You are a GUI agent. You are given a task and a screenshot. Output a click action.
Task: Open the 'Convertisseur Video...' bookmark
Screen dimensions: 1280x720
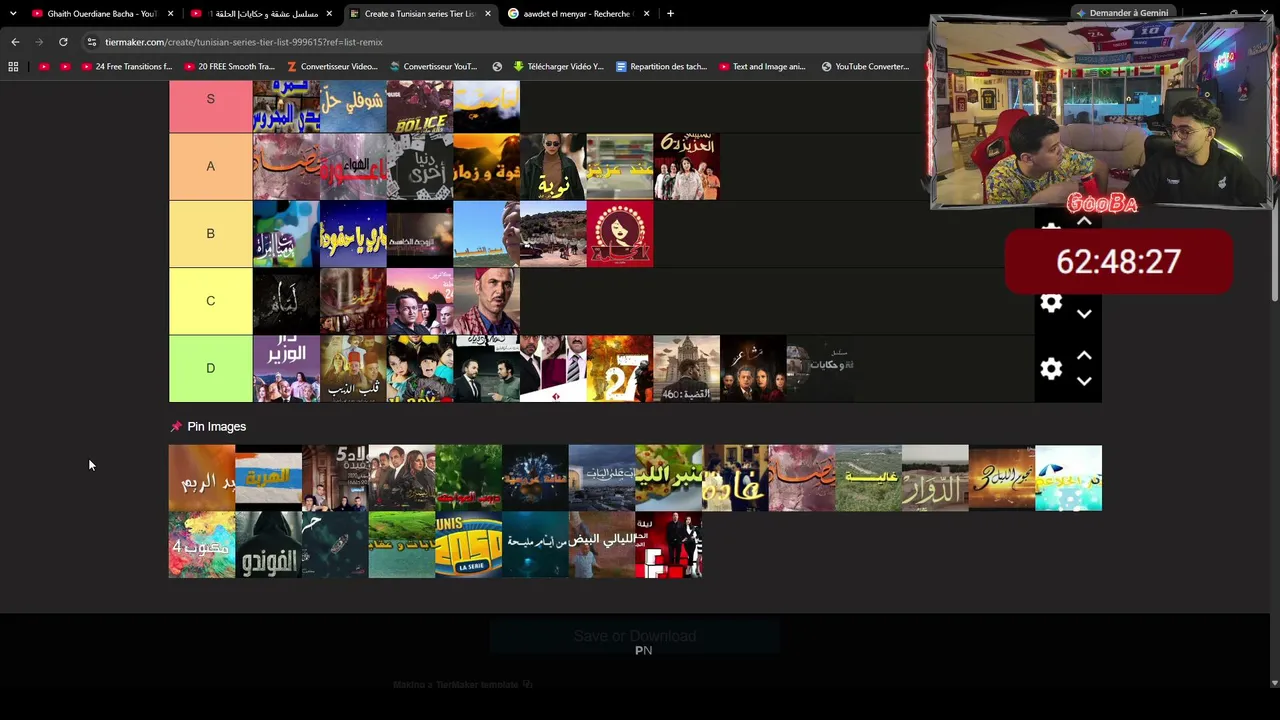332,67
